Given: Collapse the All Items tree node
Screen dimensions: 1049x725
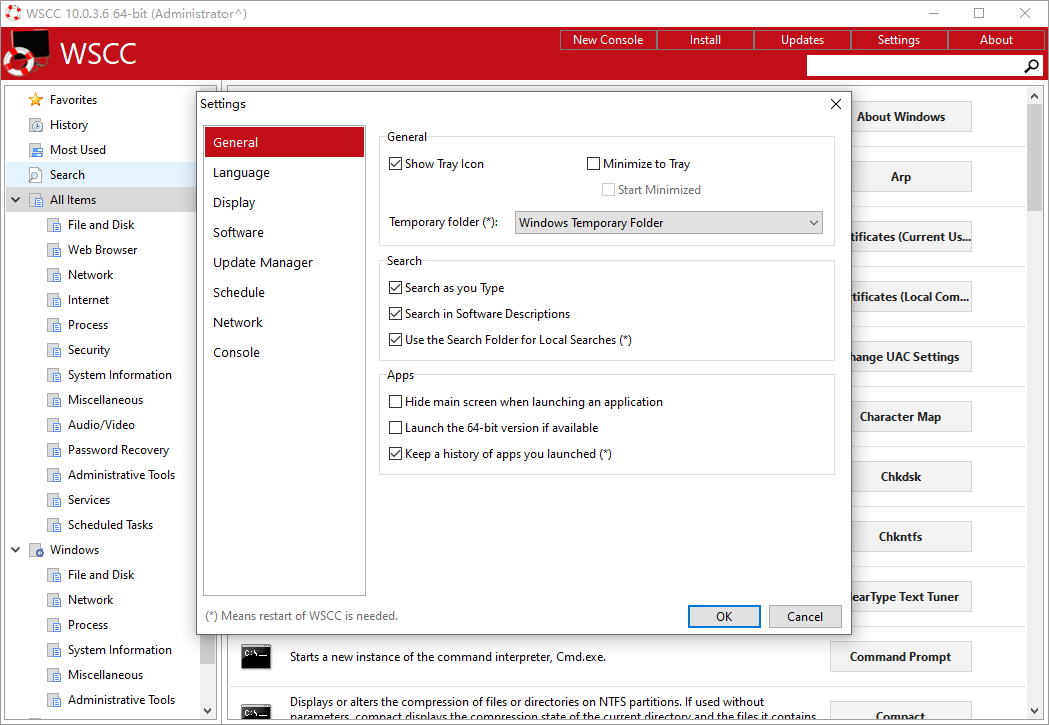Looking at the screenshot, I should point(15,200).
